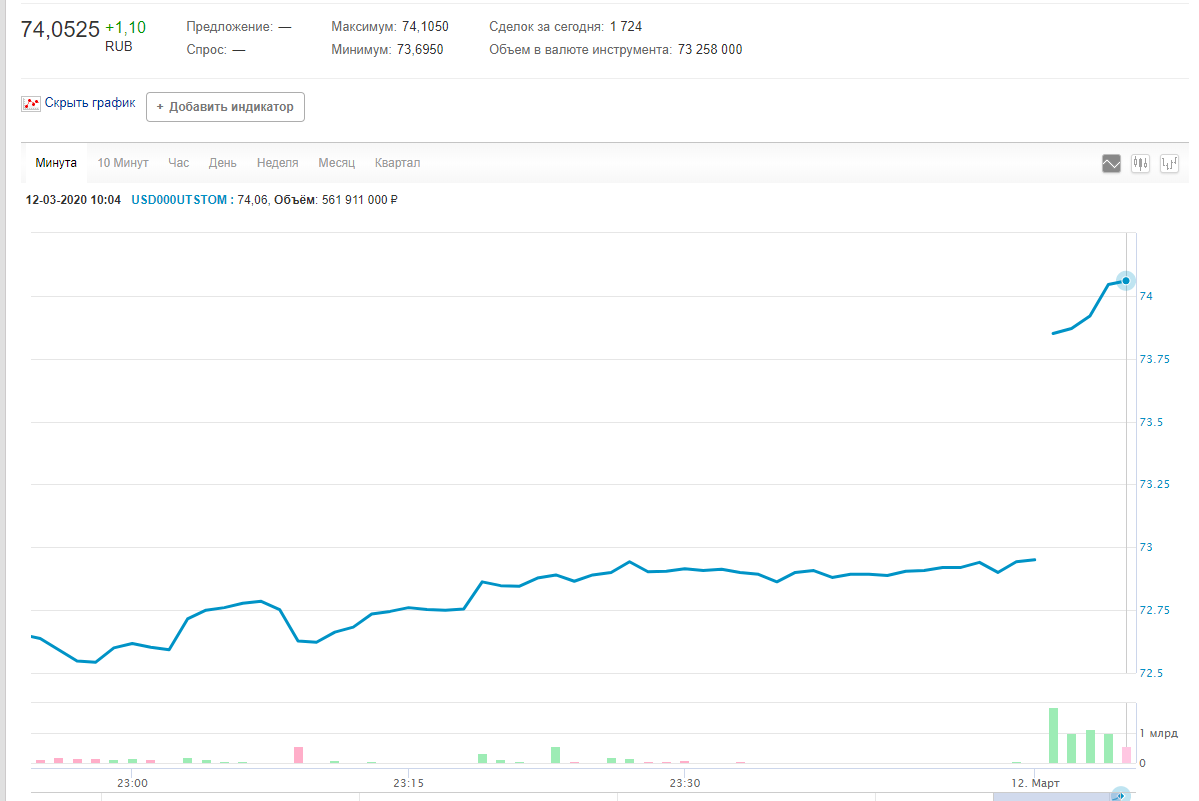
Task: Click the 23:15 time axis label
Action: (x=408, y=783)
